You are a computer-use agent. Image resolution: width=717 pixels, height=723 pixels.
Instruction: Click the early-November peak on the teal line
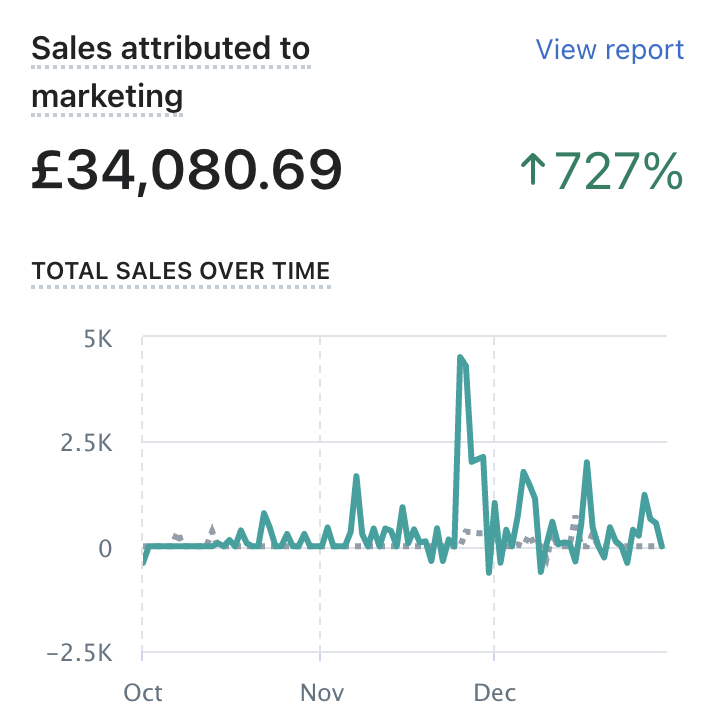click(356, 477)
